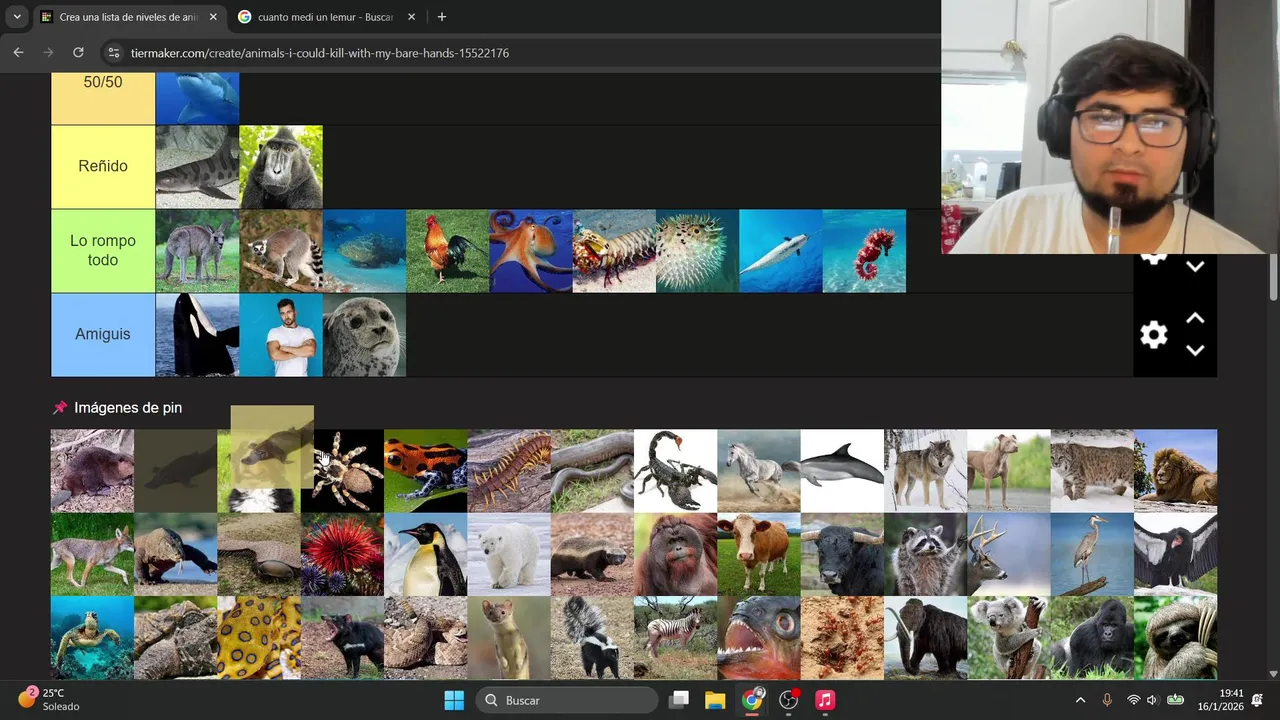This screenshot has height=720, width=1280.
Task: Pick the poison dart frog image
Action: pos(425,471)
